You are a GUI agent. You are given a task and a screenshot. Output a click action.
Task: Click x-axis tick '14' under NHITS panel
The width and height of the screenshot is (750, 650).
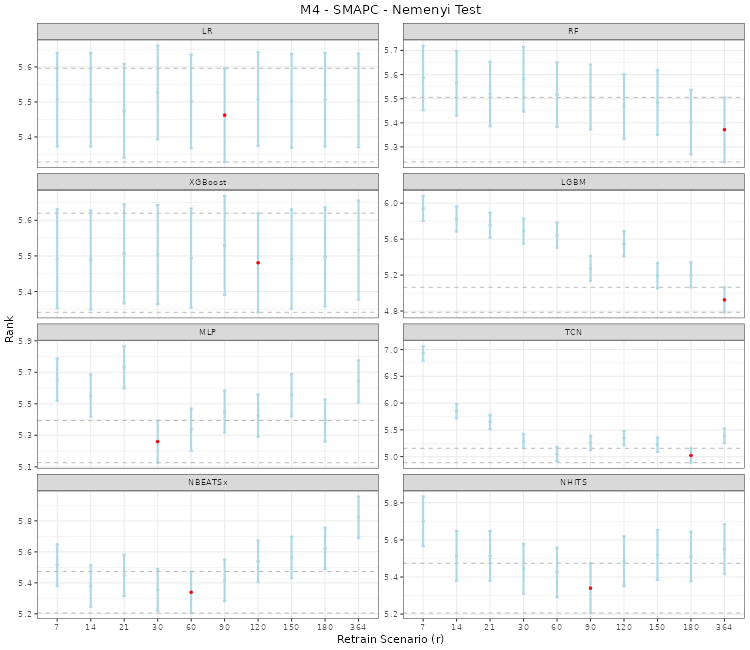[x=456, y=627]
